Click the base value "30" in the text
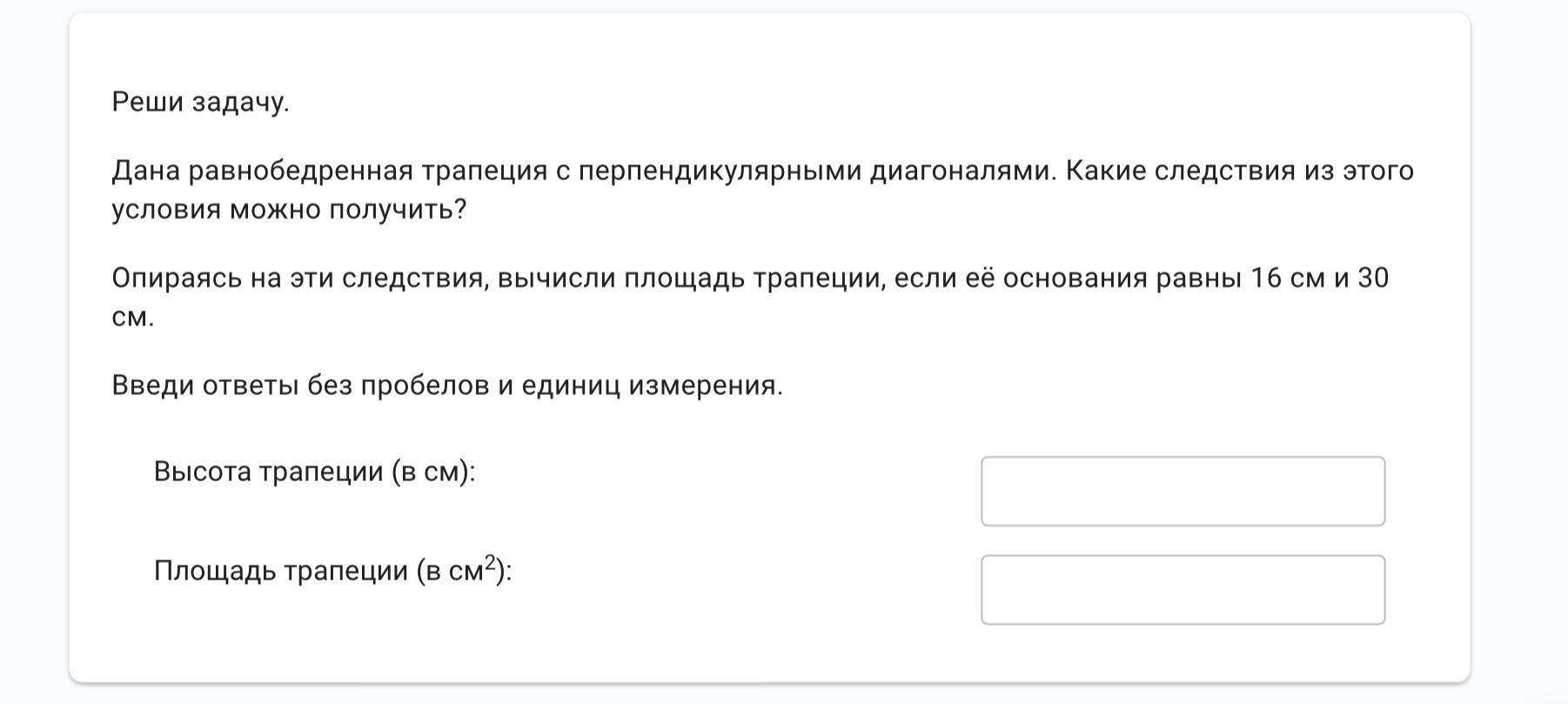The height and width of the screenshot is (704, 1568). pos(1373,278)
